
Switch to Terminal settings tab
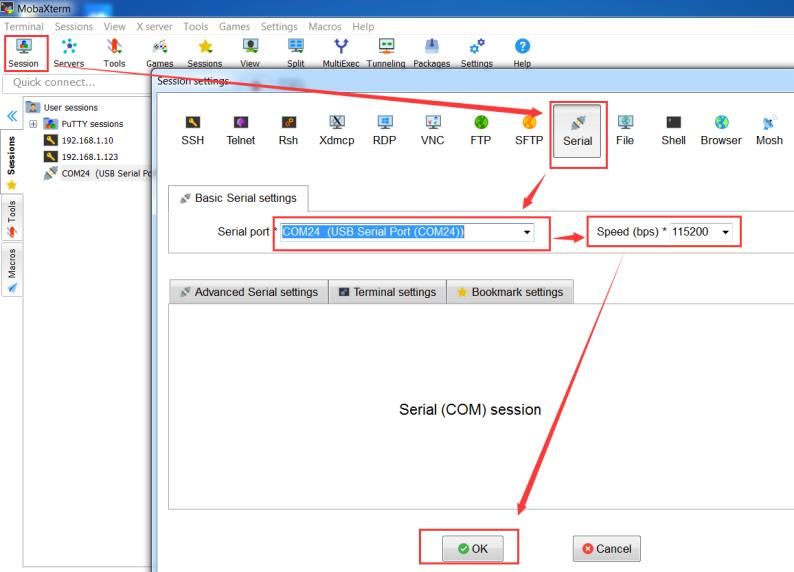pyautogui.click(x=387, y=292)
